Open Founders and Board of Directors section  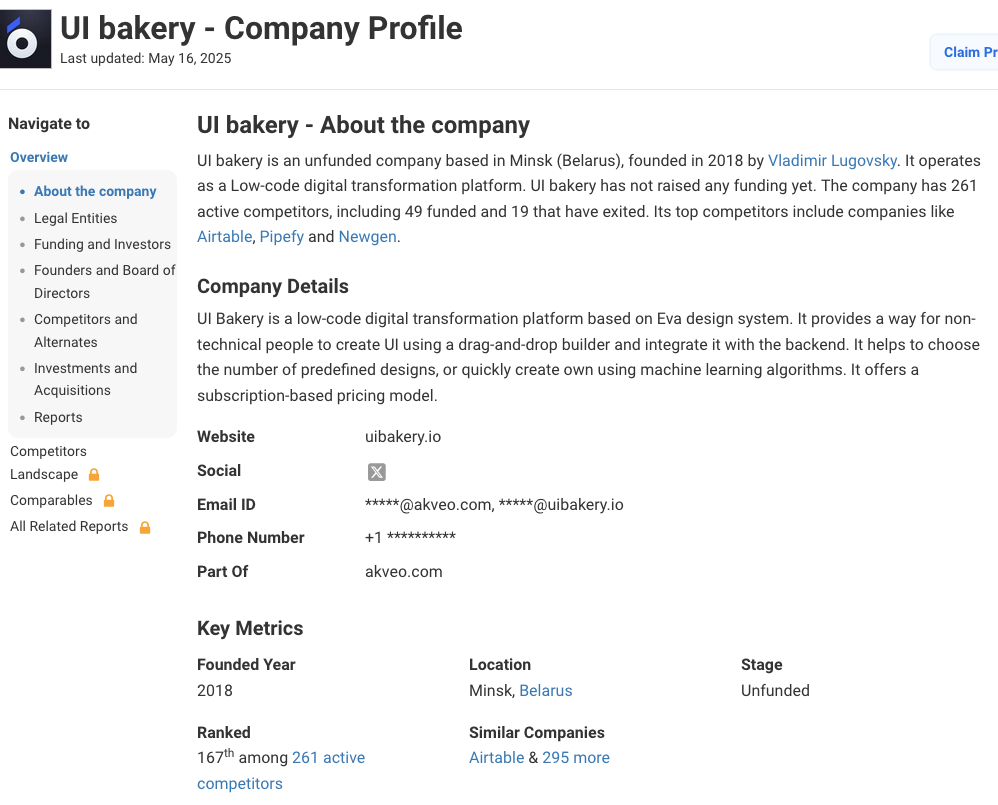click(104, 281)
